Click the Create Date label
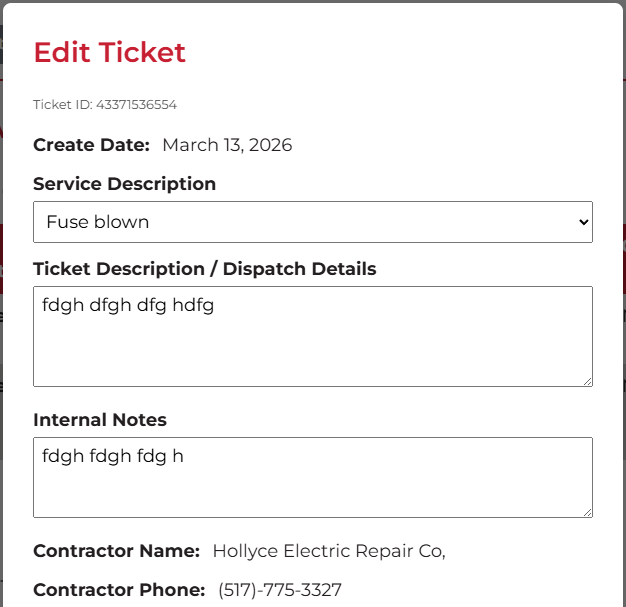 click(91, 145)
